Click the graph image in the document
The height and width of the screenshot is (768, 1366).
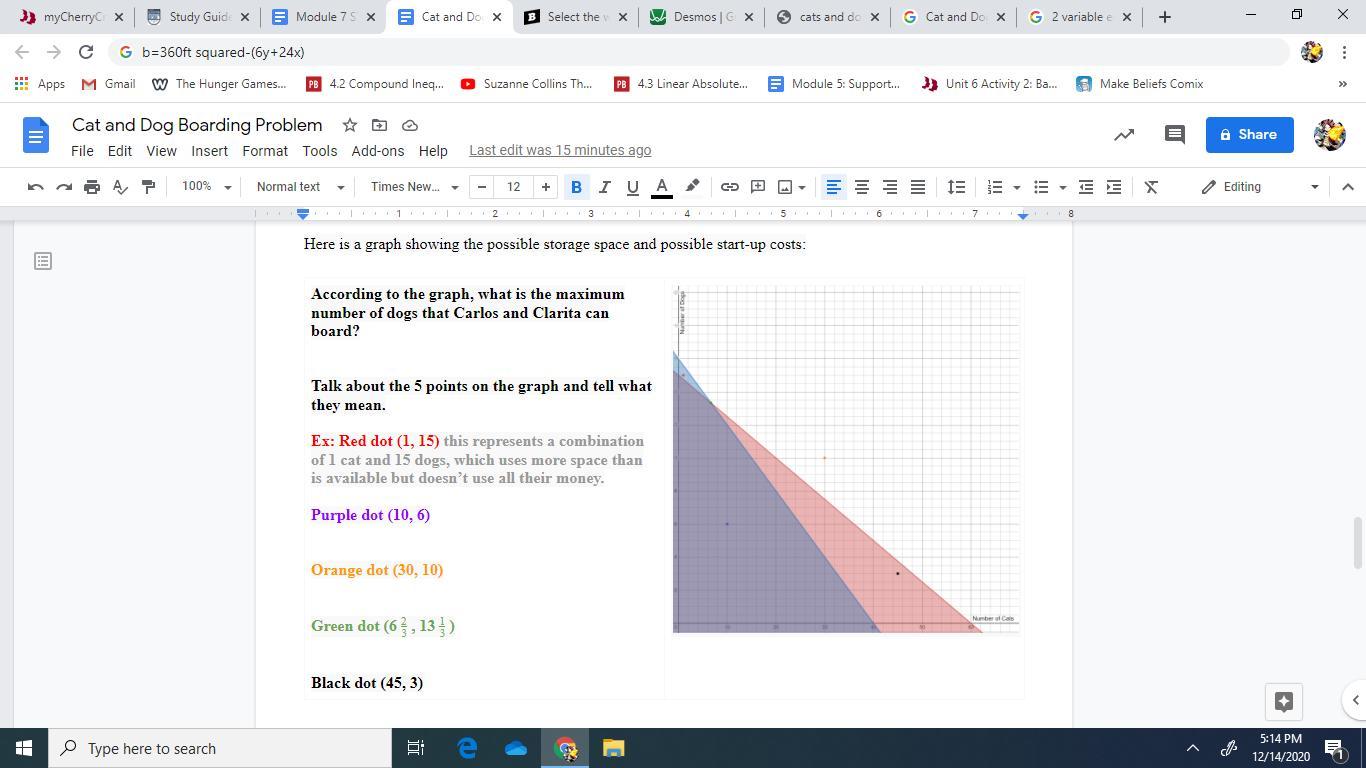847,460
